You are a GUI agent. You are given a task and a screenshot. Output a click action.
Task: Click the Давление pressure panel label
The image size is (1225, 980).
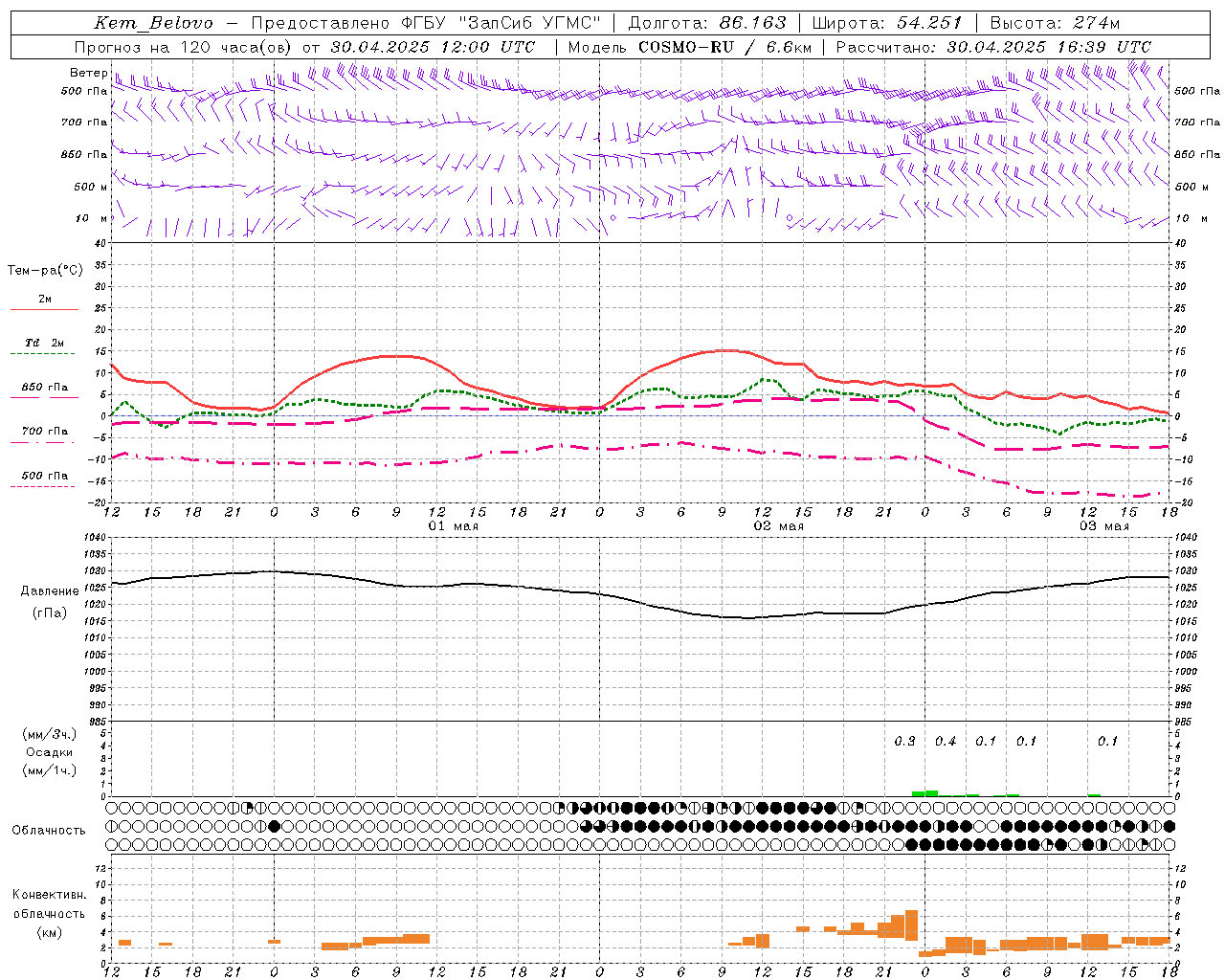tap(50, 590)
